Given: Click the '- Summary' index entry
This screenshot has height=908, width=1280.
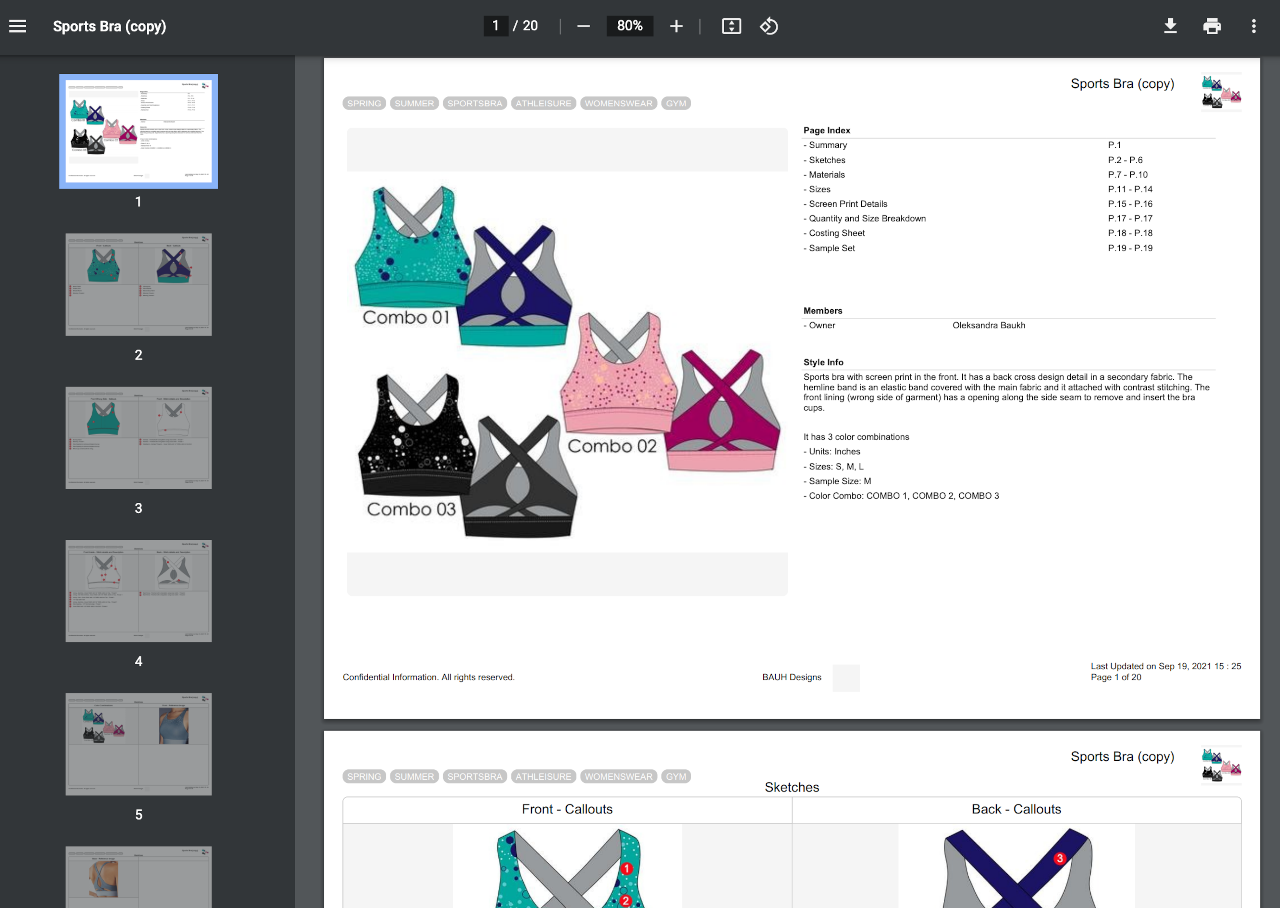Looking at the screenshot, I should 826,145.
